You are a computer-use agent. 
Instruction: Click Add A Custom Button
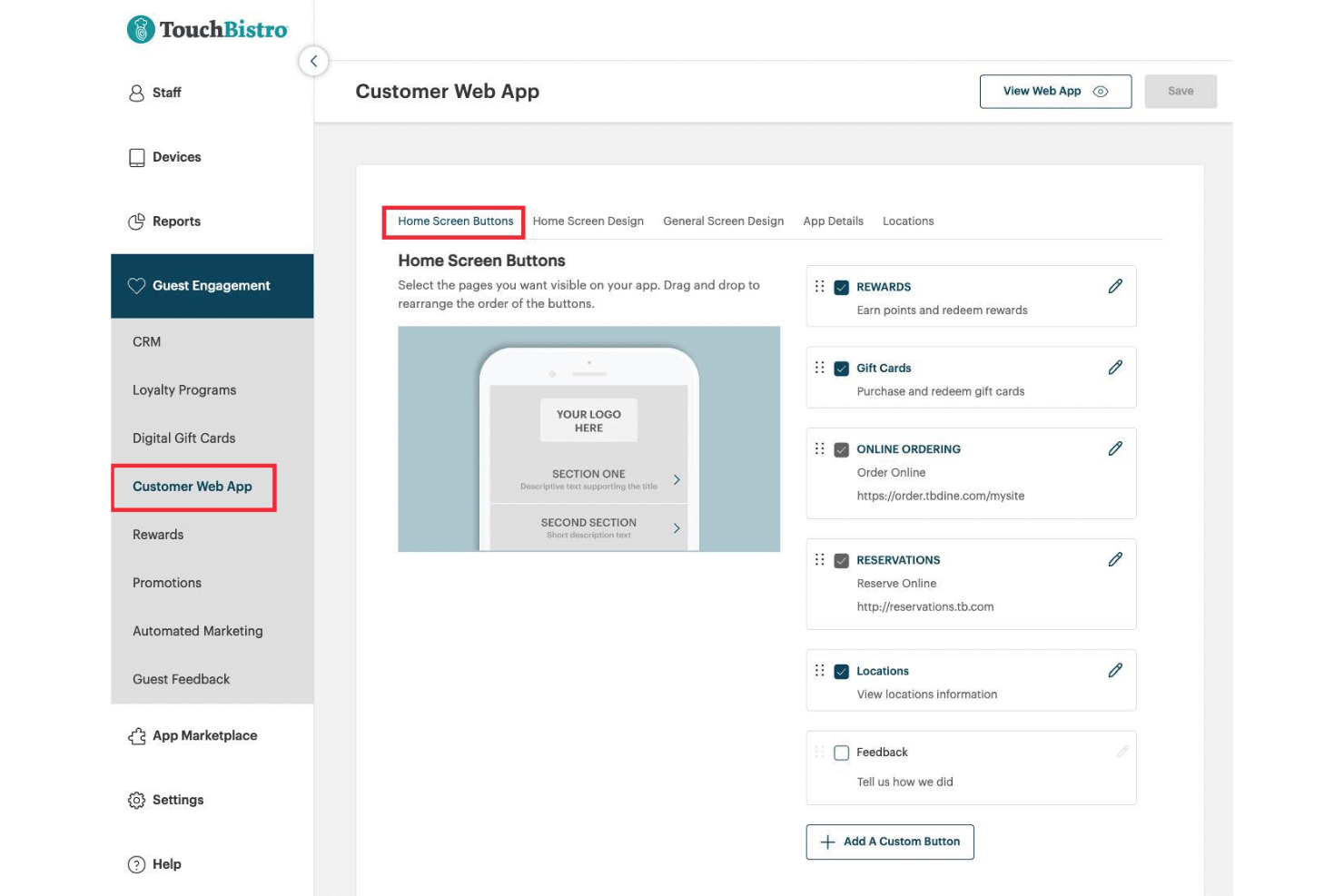click(x=890, y=842)
